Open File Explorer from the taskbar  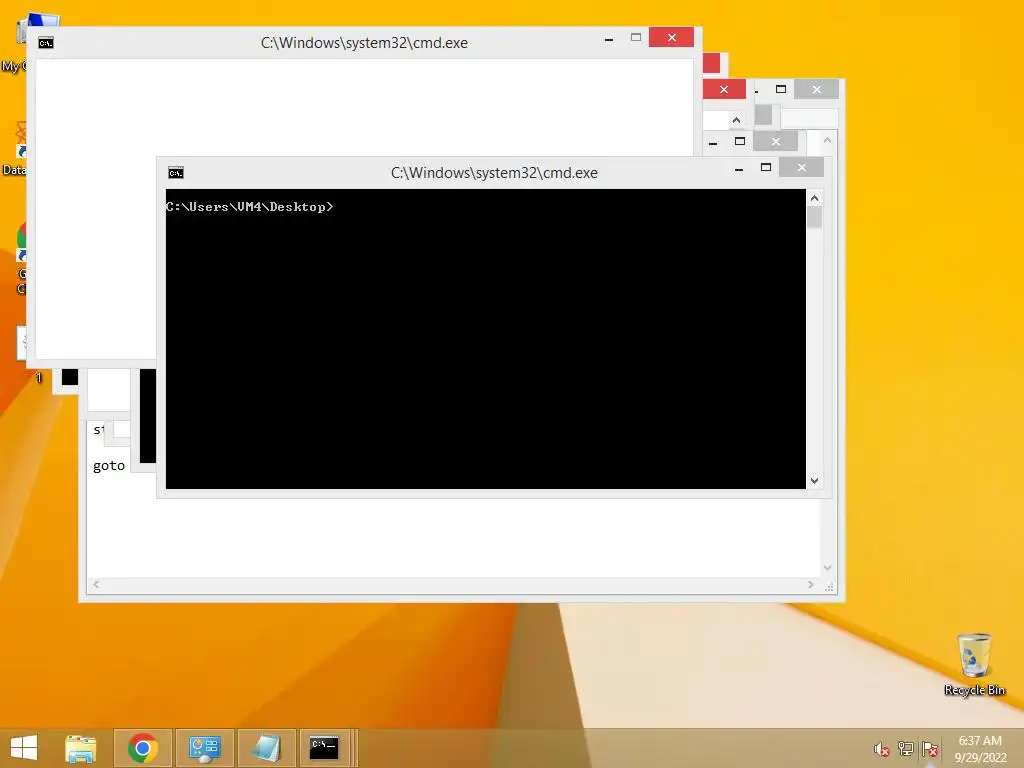pyautogui.click(x=81, y=748)
